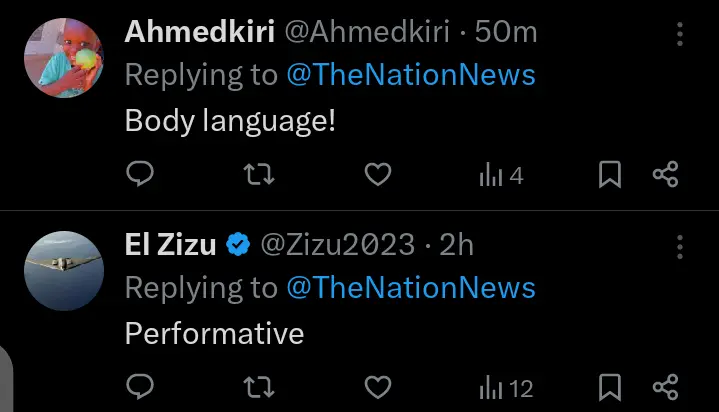This screenshot has width=719, height=412.
Task: Bookmark Ahmedkiri's tweet
Action: tap(610, 175)
